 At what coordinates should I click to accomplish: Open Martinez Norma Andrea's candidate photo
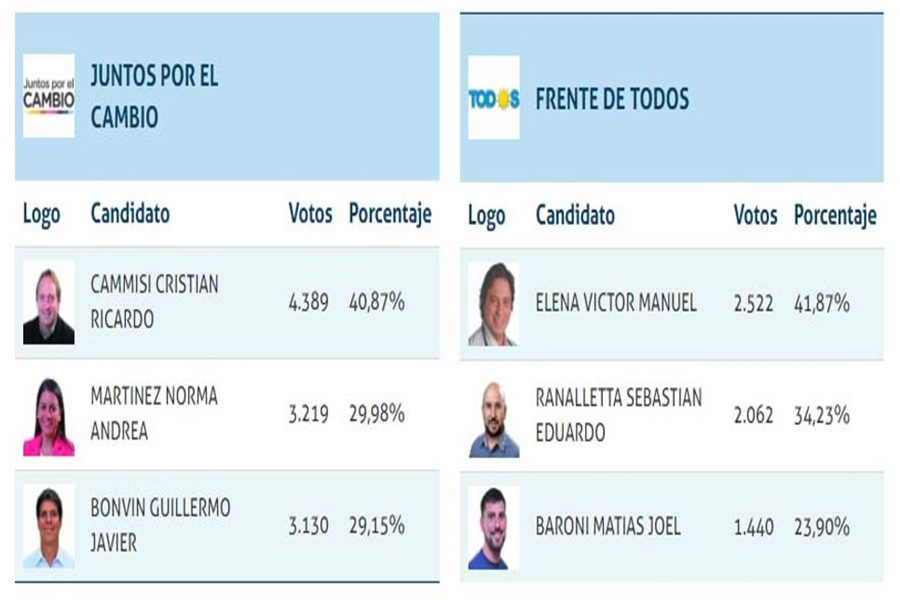point(49,415)
